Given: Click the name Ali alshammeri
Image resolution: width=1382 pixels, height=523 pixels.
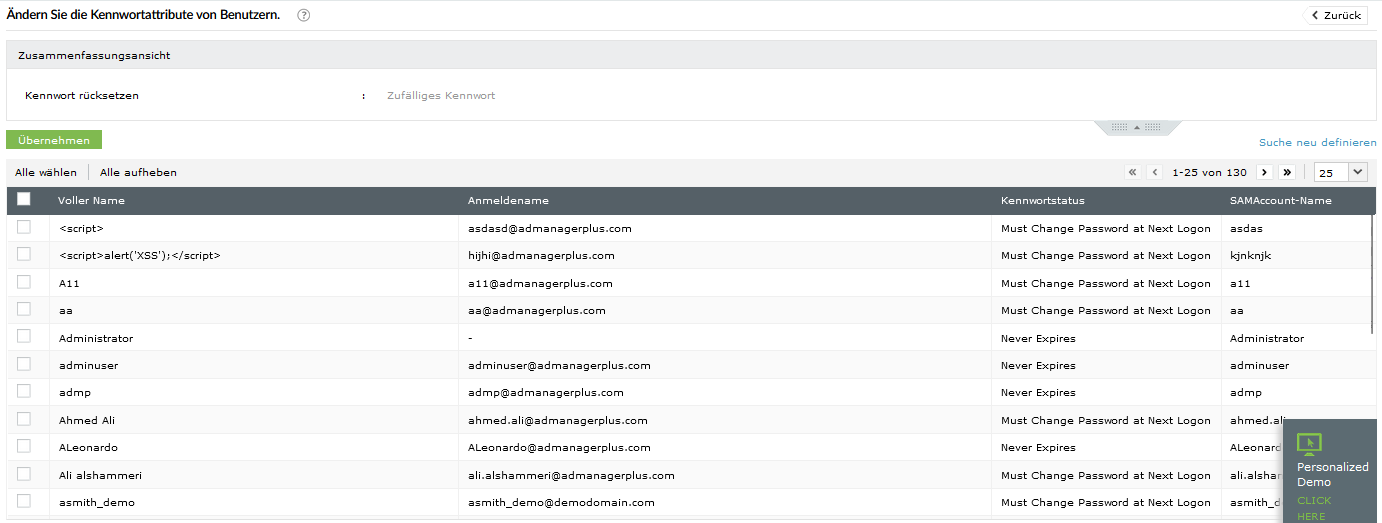Looking at the screenshot, I should [x=100, y=475].
